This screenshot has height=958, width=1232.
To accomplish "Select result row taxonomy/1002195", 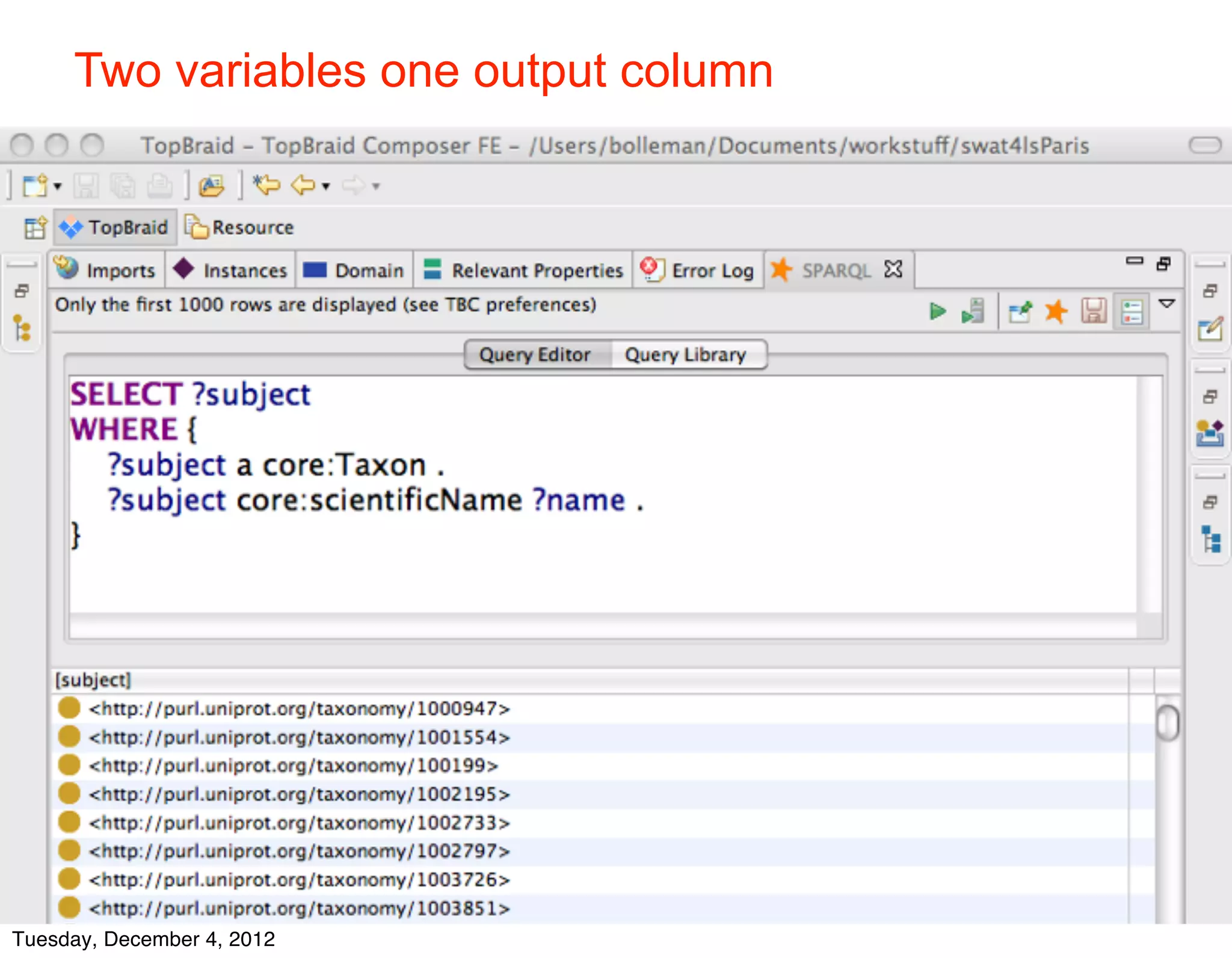I will (603, 794).
